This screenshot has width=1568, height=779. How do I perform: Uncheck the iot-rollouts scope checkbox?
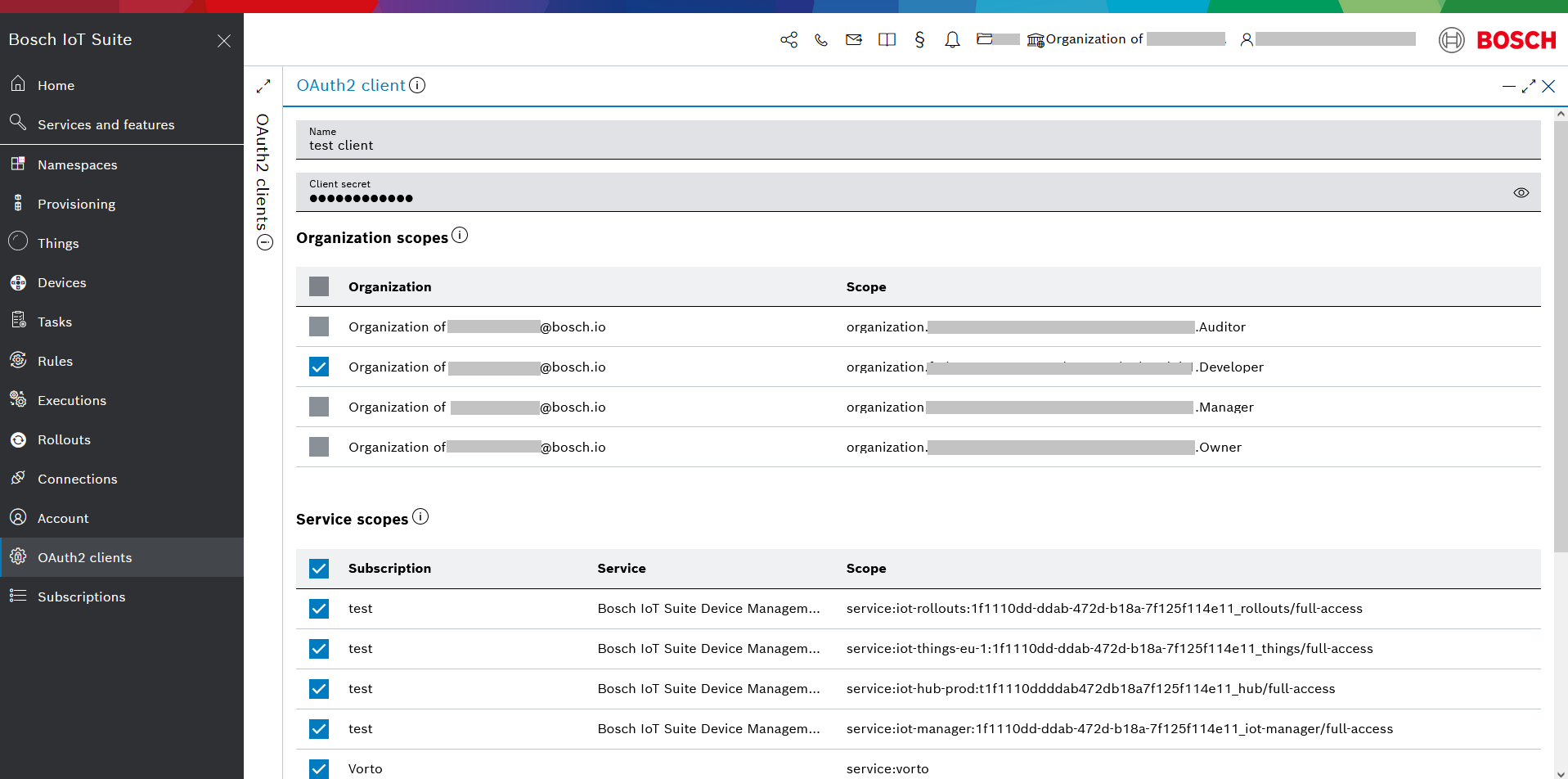[319, 608]
